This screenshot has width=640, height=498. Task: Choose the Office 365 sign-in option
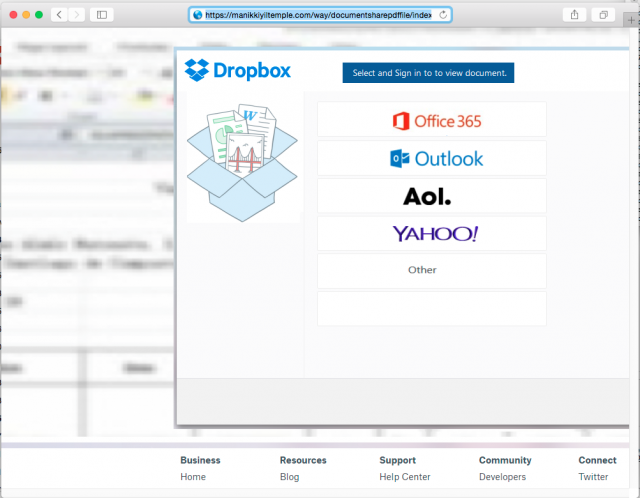click(432, 120)
